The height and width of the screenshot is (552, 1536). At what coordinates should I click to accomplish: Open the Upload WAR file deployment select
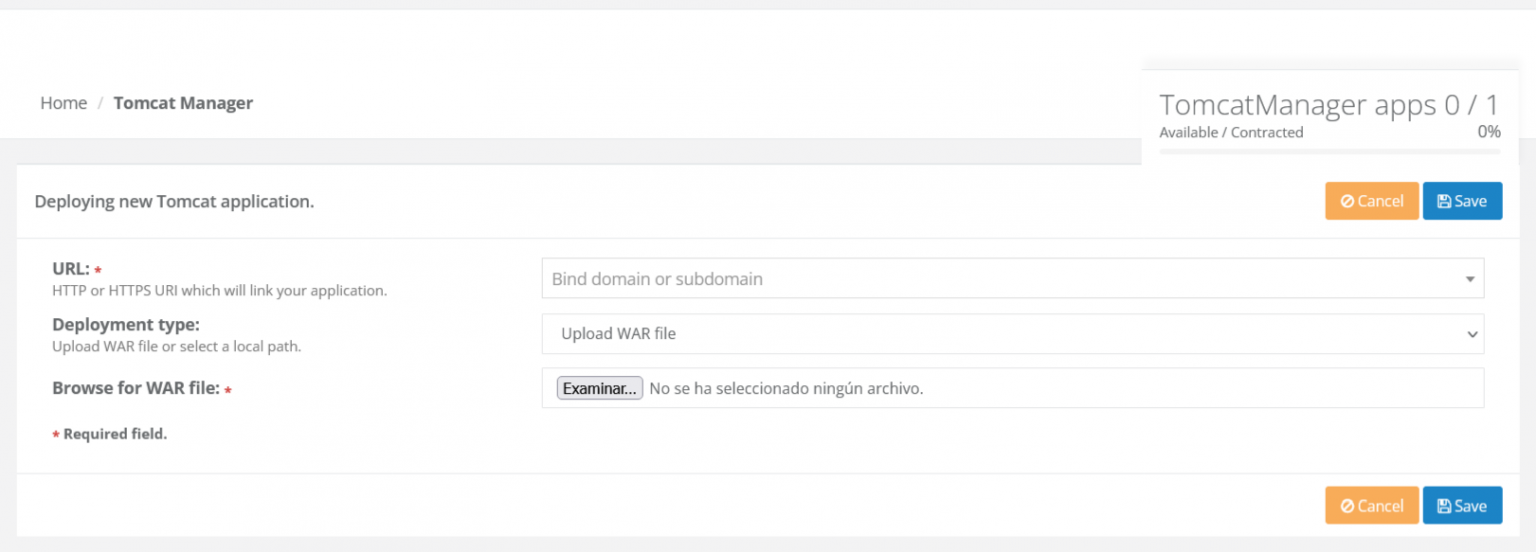click(1000, 334)
